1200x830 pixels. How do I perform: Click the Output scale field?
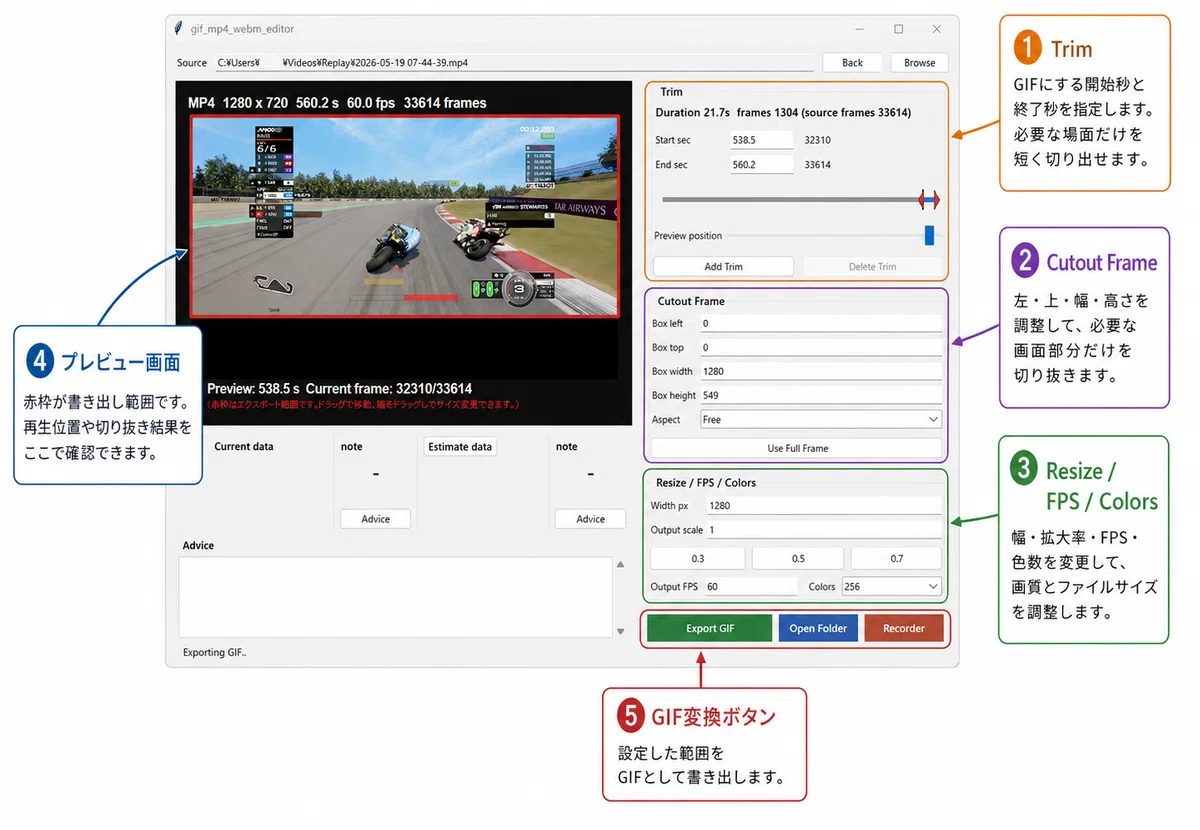click(825, 530)
